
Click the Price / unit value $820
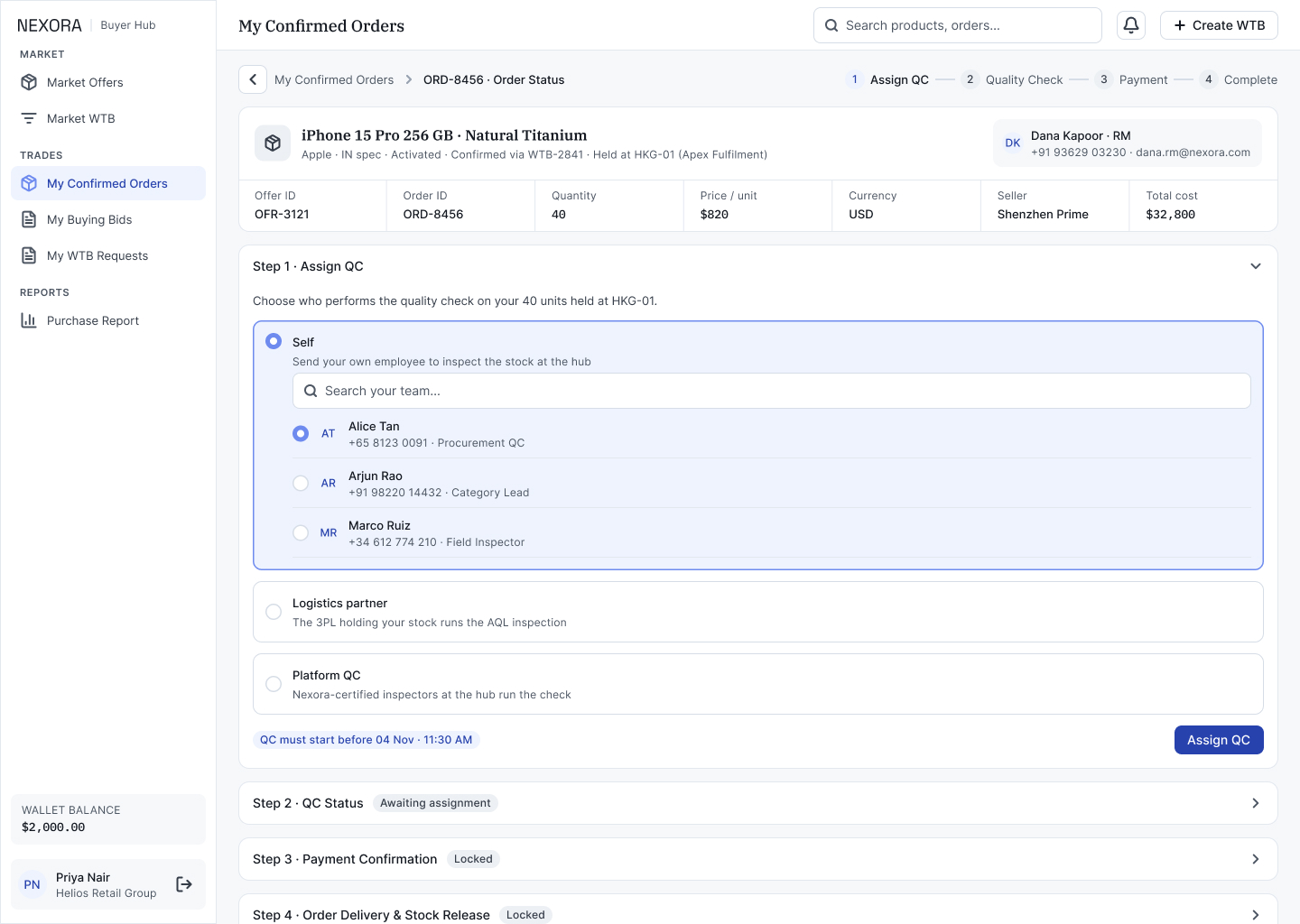714,215
